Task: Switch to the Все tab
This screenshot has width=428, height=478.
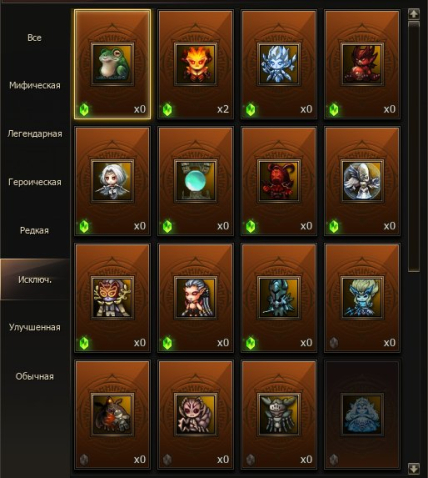Action: (35, 38)
